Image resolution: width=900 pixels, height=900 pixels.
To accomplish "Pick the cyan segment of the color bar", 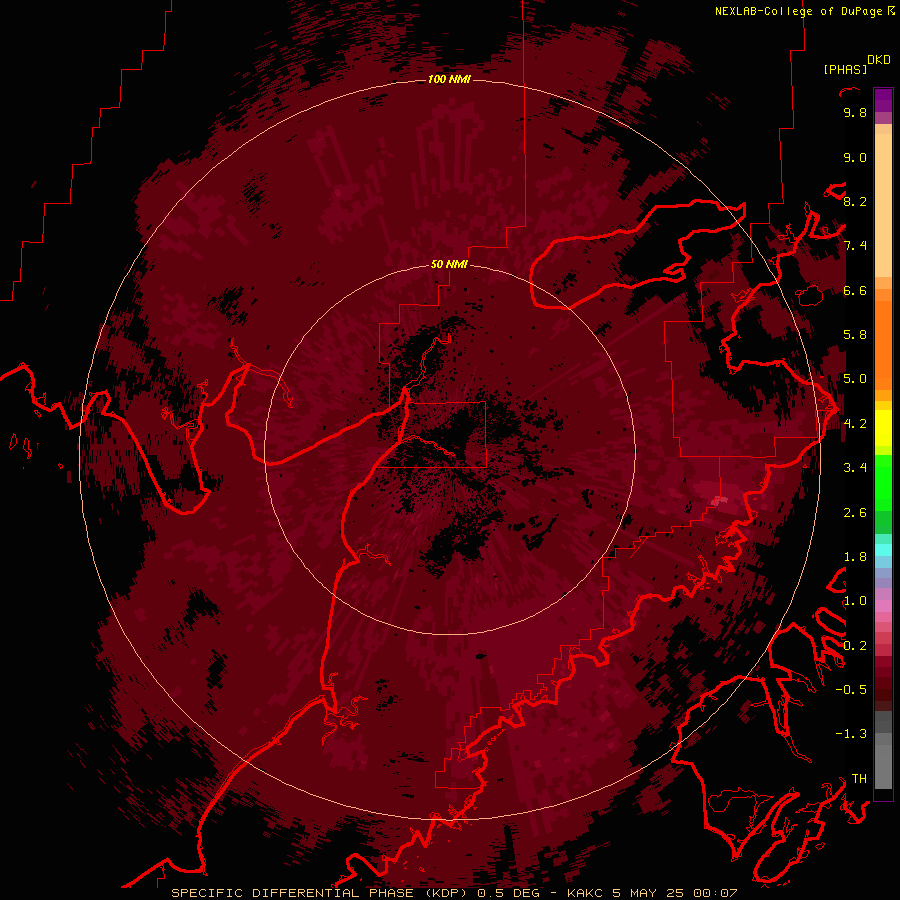I will 883,550.
